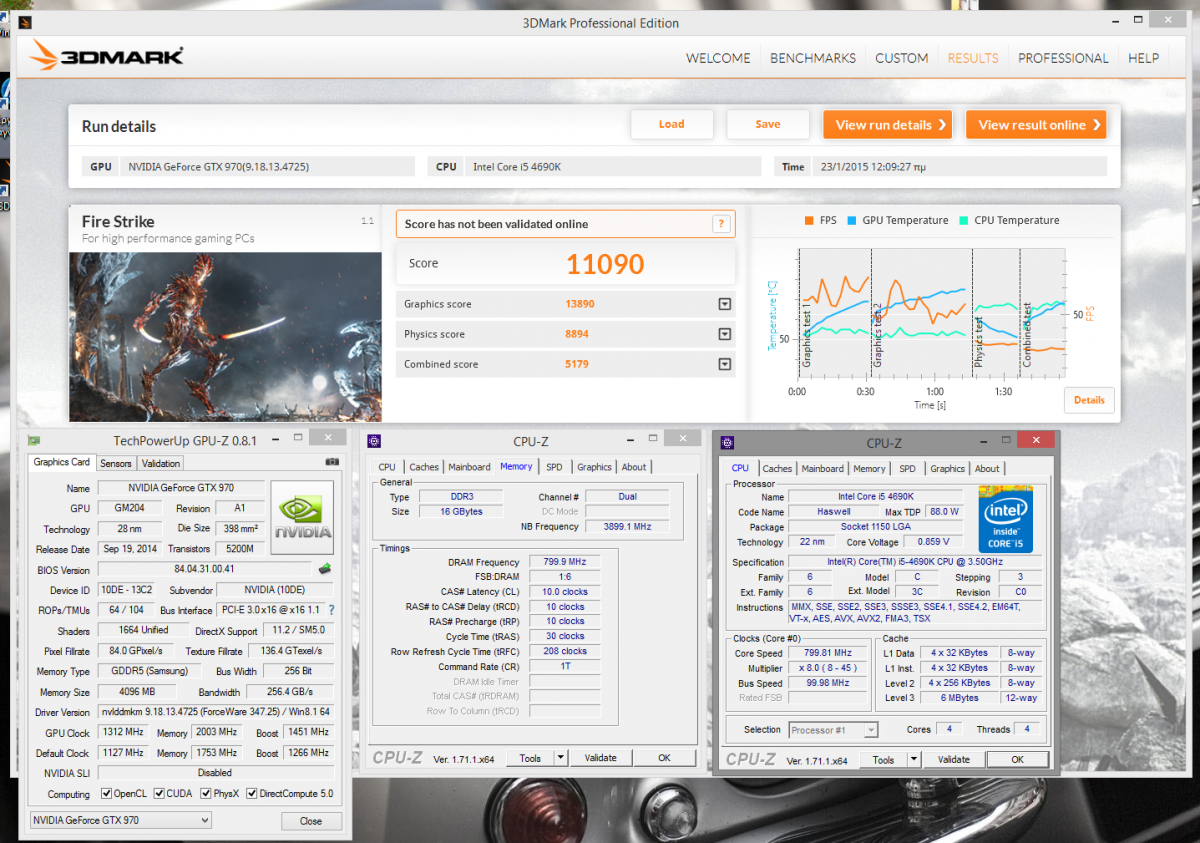Image resolution: width=1200 pixels, height=843 pixels.
Task: Expand the Combined score details arrow
Action: click(725, 365)
